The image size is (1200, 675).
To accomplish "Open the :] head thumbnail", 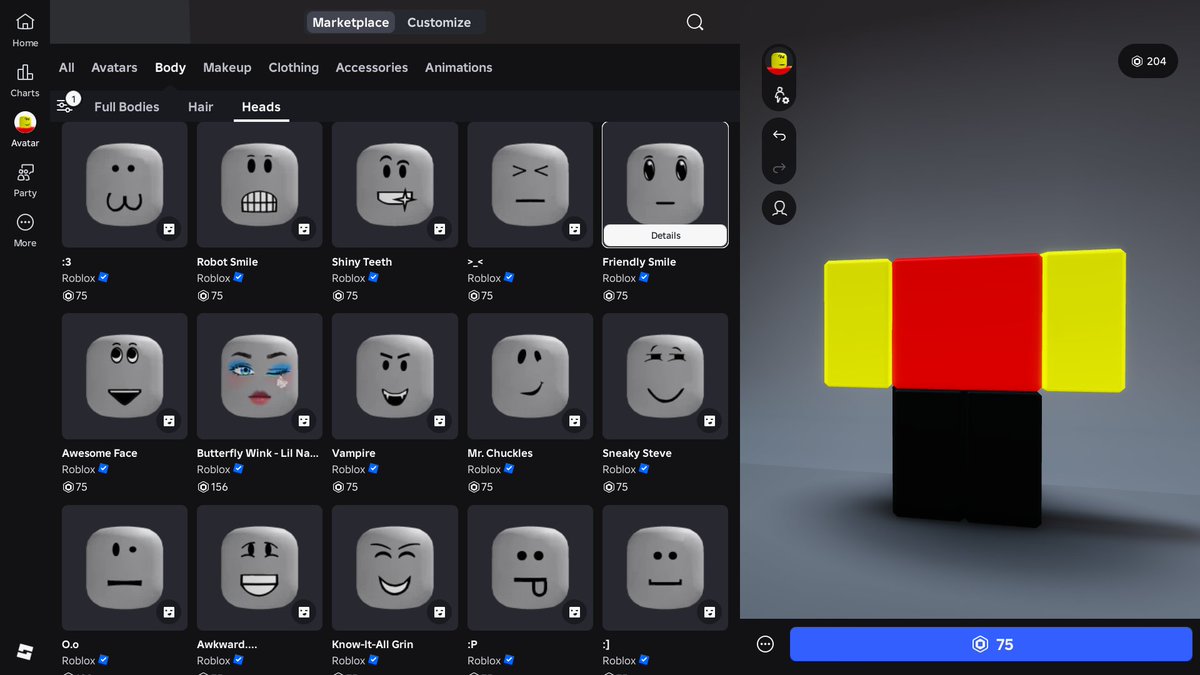I will coord(665,567).
